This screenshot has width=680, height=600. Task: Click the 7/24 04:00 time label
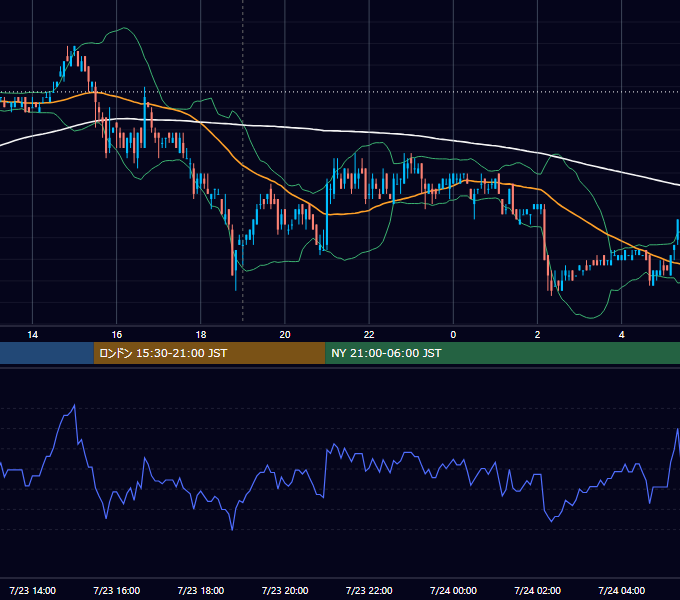pyautogui.click(x=621, y=590)
